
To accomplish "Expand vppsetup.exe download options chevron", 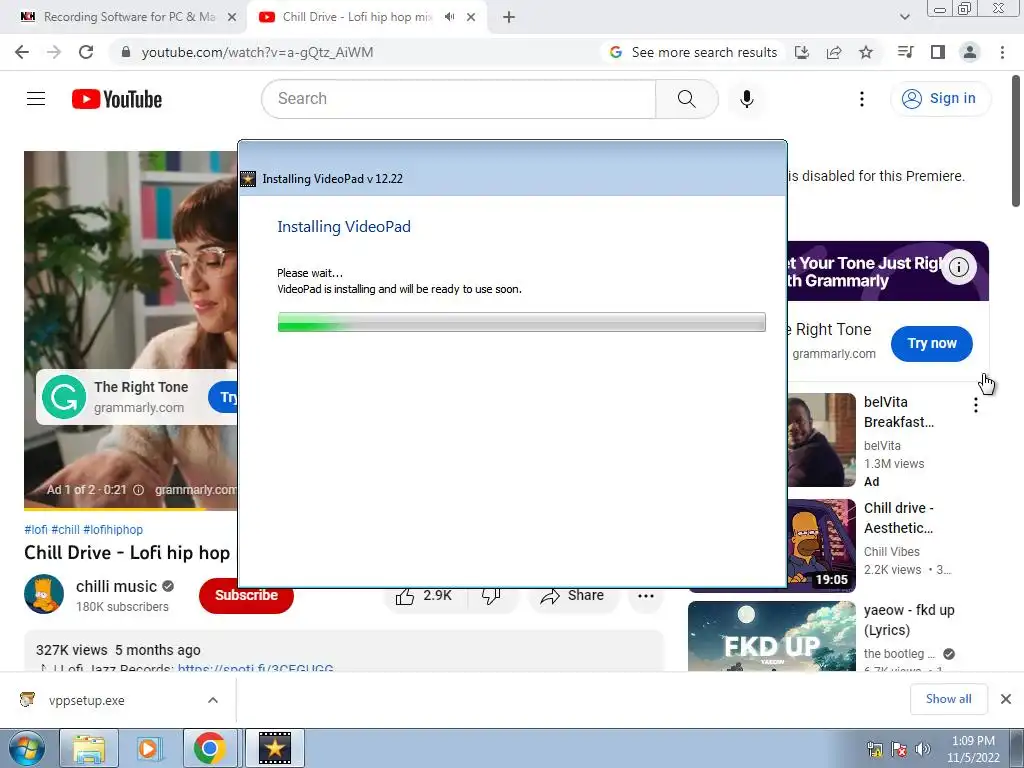I will 213,700.
